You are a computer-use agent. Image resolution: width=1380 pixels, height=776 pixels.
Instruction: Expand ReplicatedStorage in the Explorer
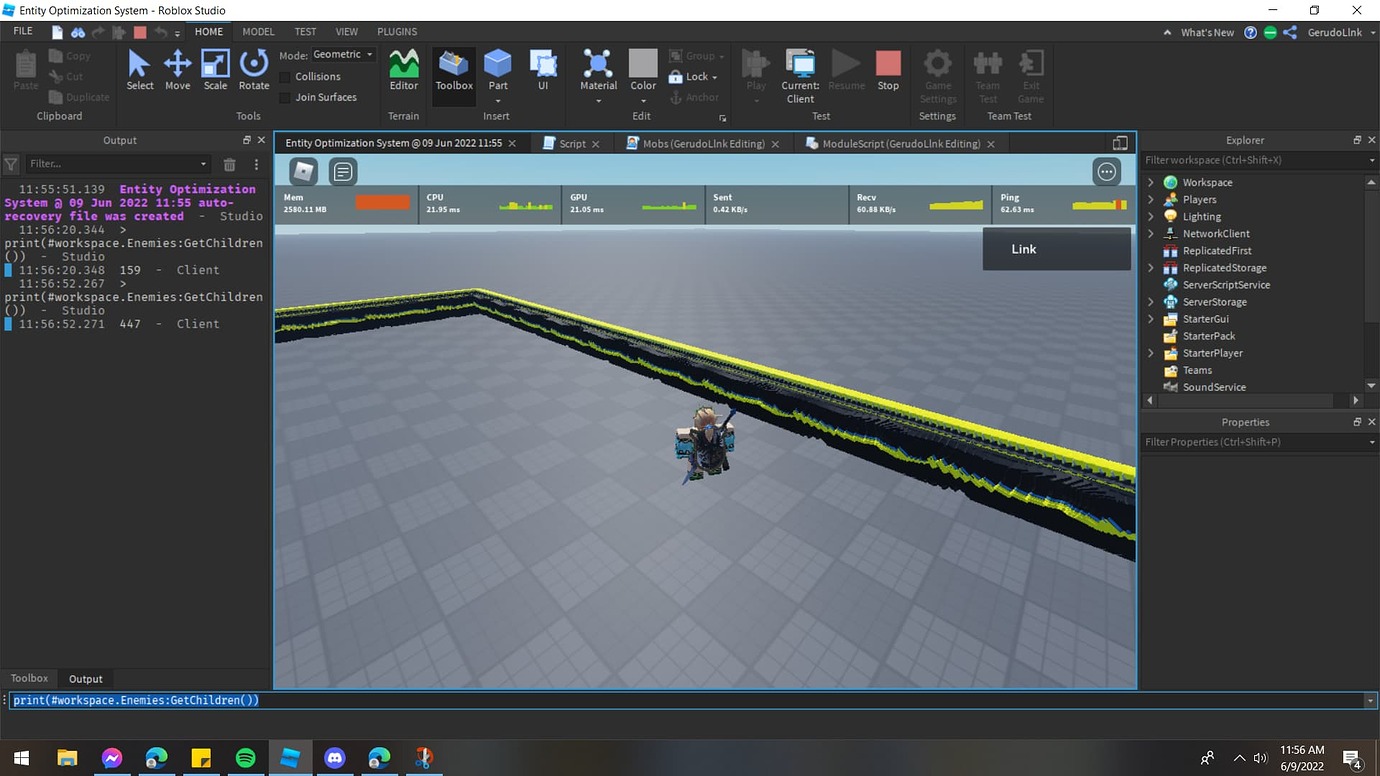[x=1150, y=267]
